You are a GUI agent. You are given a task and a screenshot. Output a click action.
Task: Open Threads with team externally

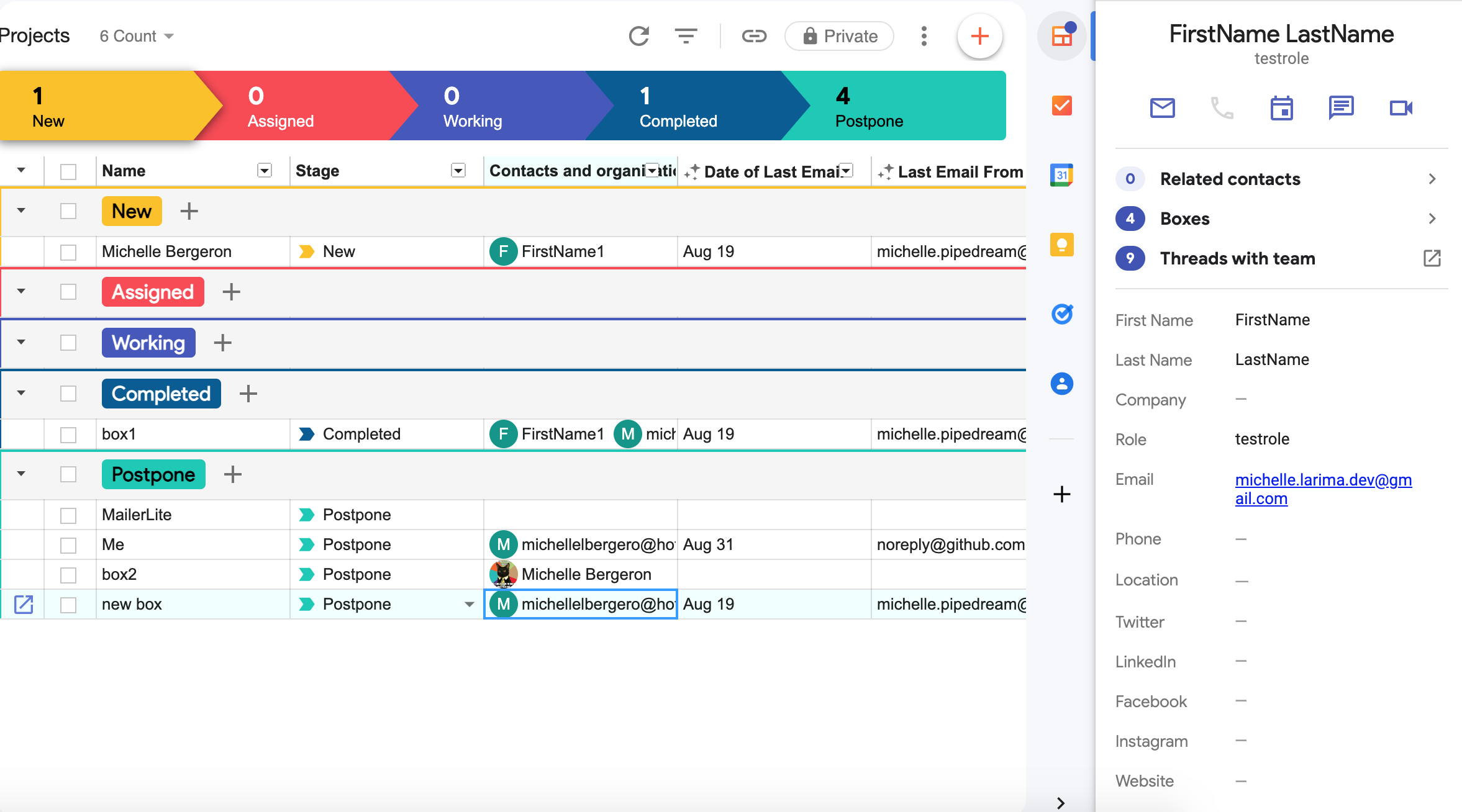coord(1432,258)
